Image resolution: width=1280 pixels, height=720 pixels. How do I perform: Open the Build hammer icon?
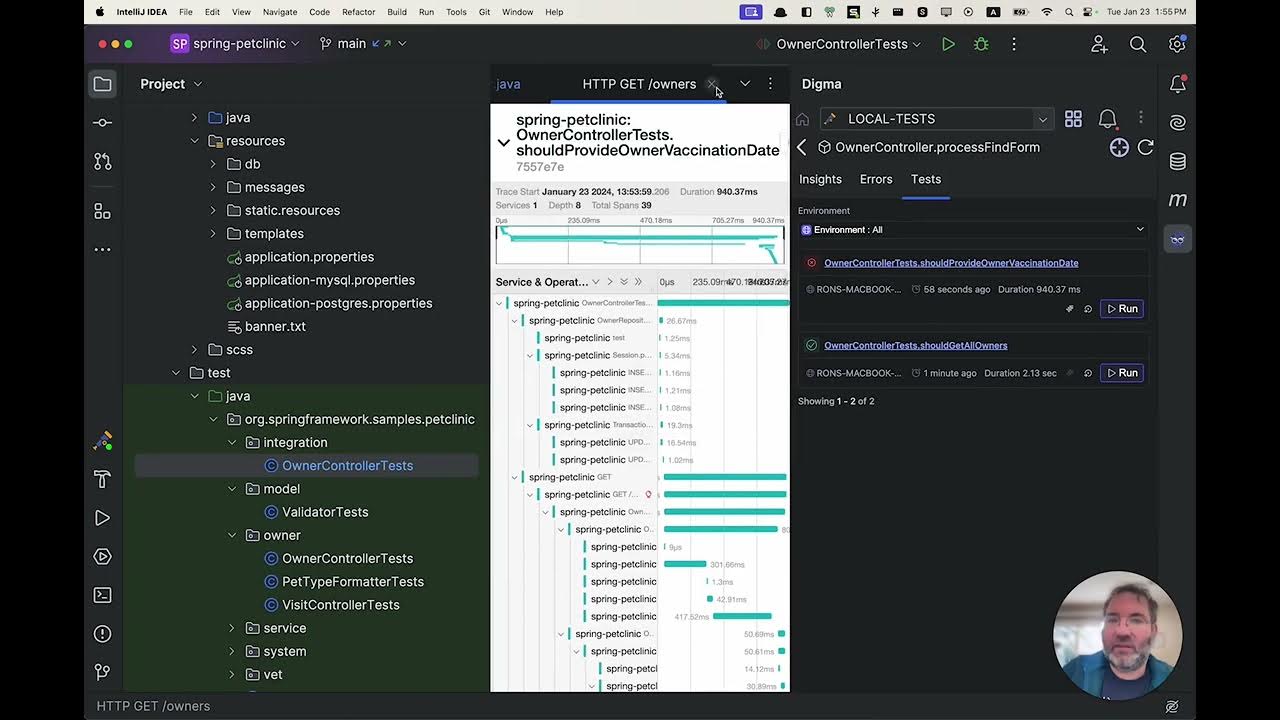(102, 479)
